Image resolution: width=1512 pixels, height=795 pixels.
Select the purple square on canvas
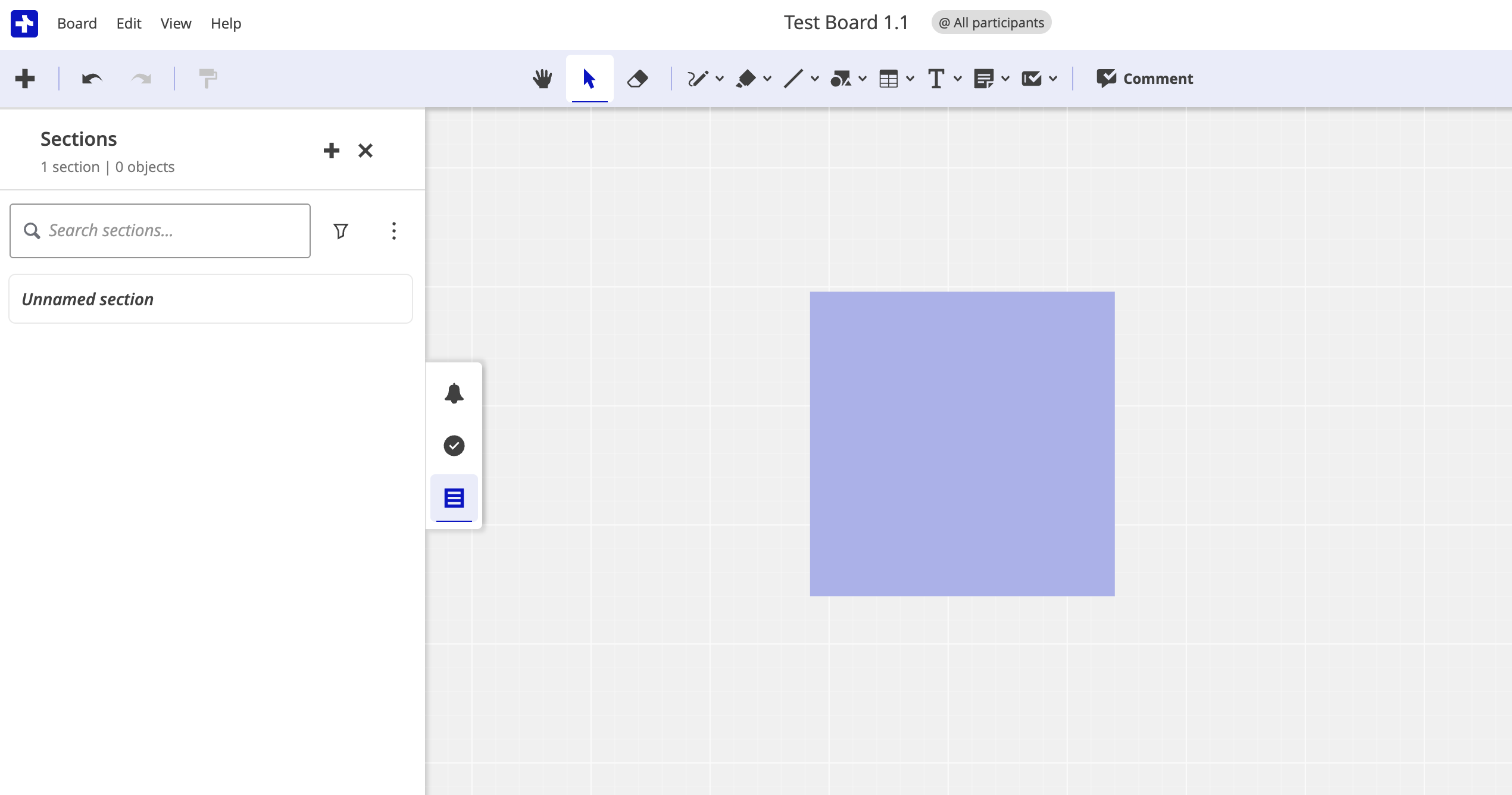click(x=963, y=444)
